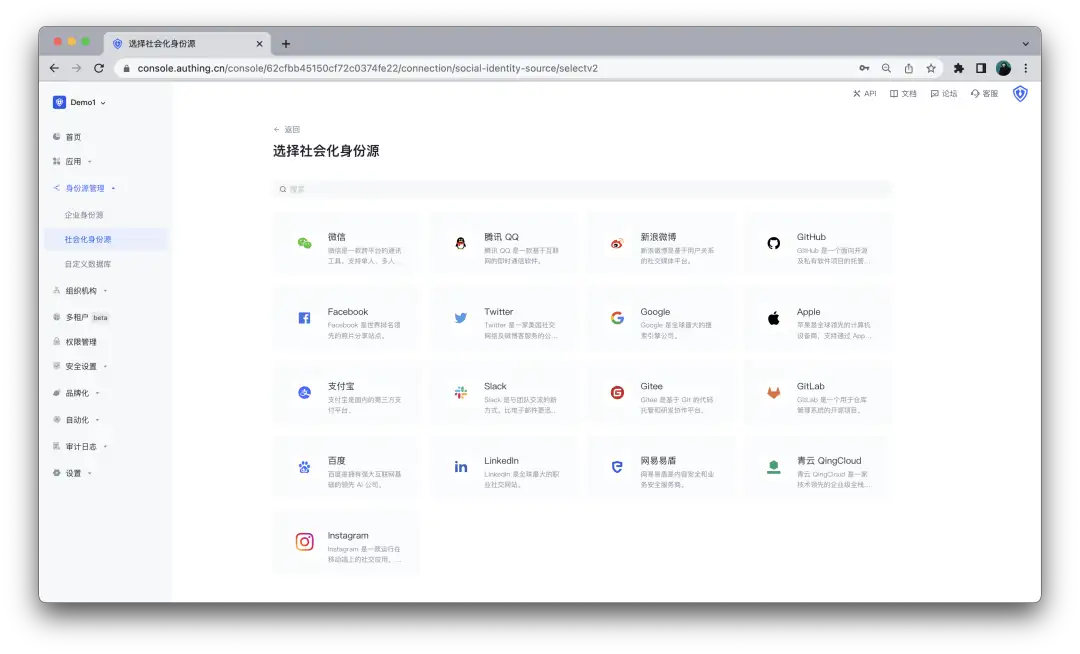Focus the identity source search field

582,189
